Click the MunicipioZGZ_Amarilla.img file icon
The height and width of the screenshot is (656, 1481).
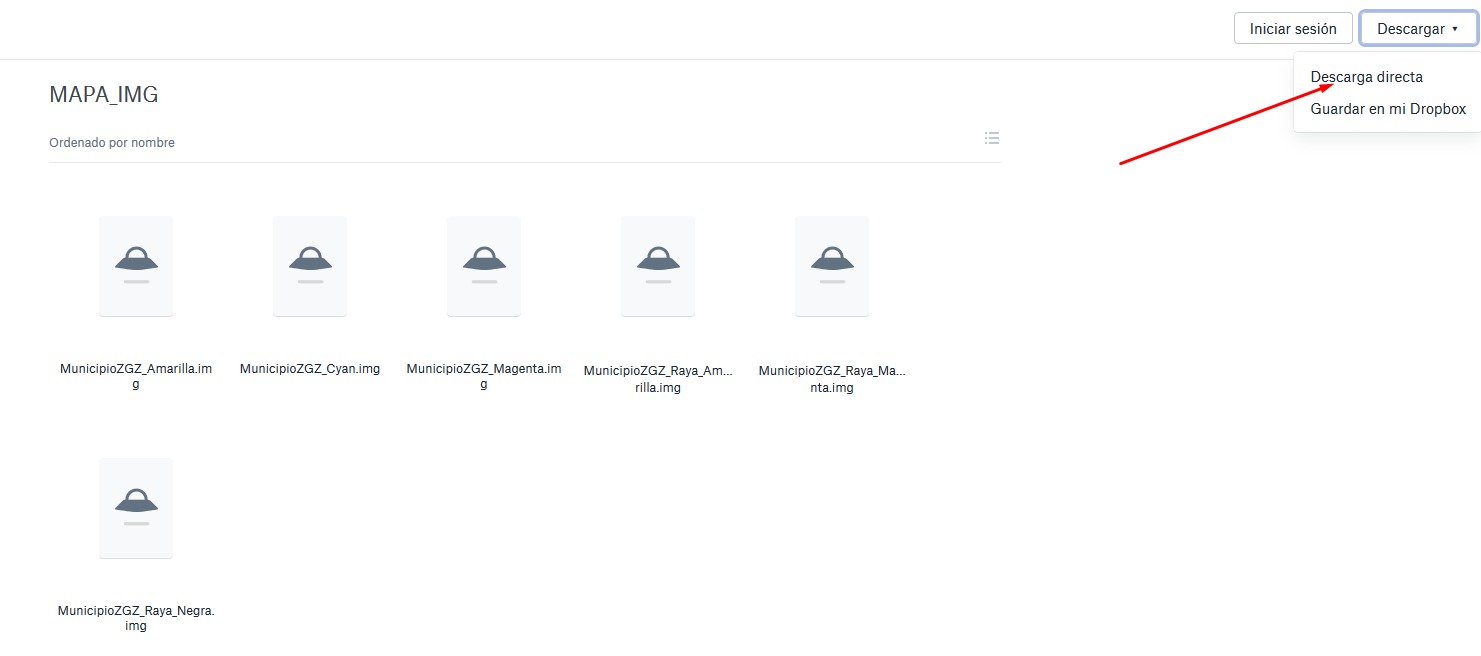(136, 266)
